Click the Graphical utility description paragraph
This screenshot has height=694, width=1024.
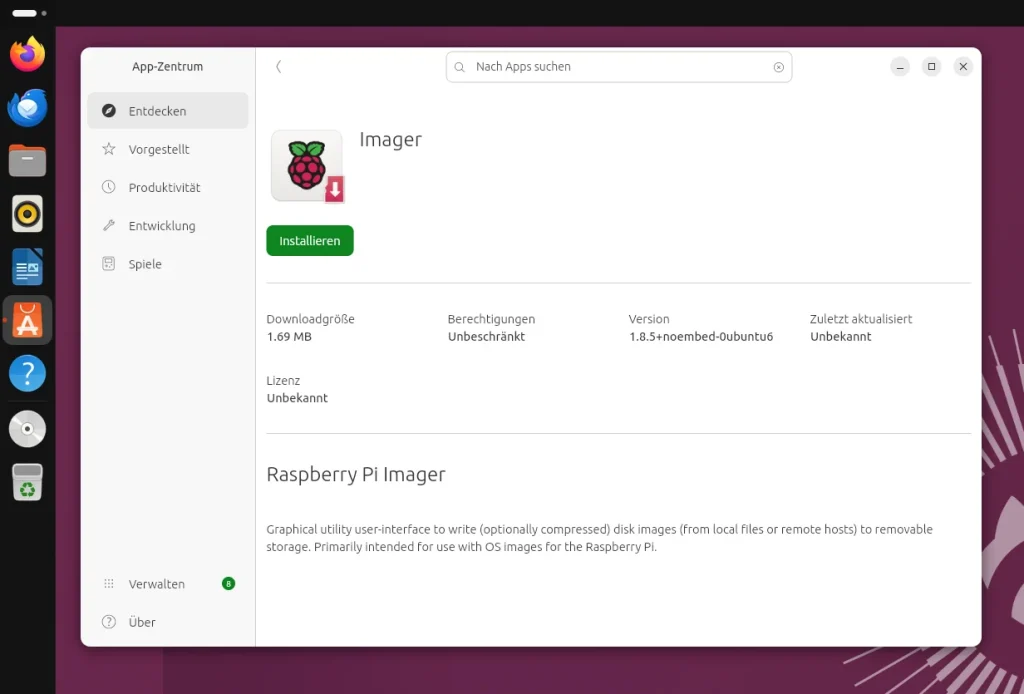click(x=600, y=538)
